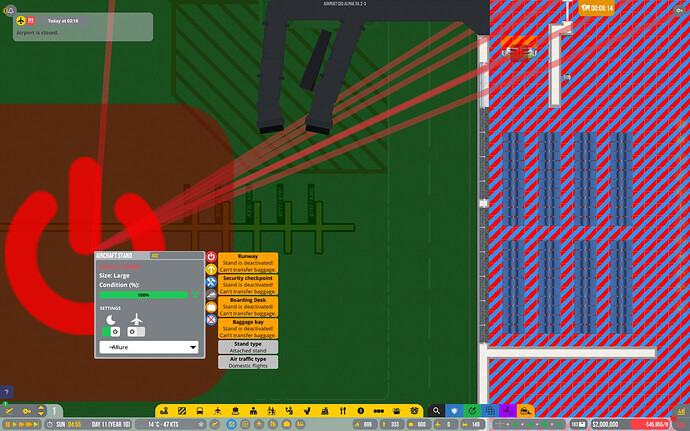The width and height of the screenshot is (690, 431).
Task: Click the green repair icon beside condition bar
Action: [x=196, y=295]
